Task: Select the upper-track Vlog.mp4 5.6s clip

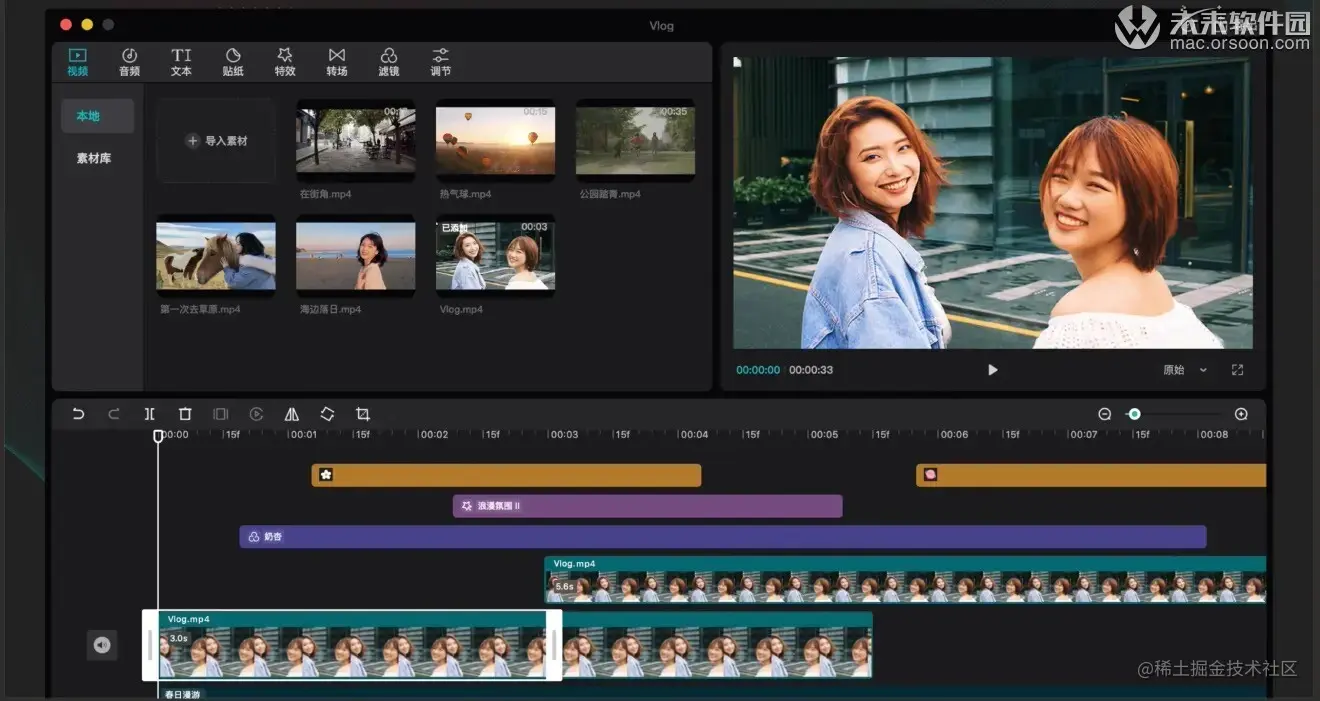Action: pos(906,580)
